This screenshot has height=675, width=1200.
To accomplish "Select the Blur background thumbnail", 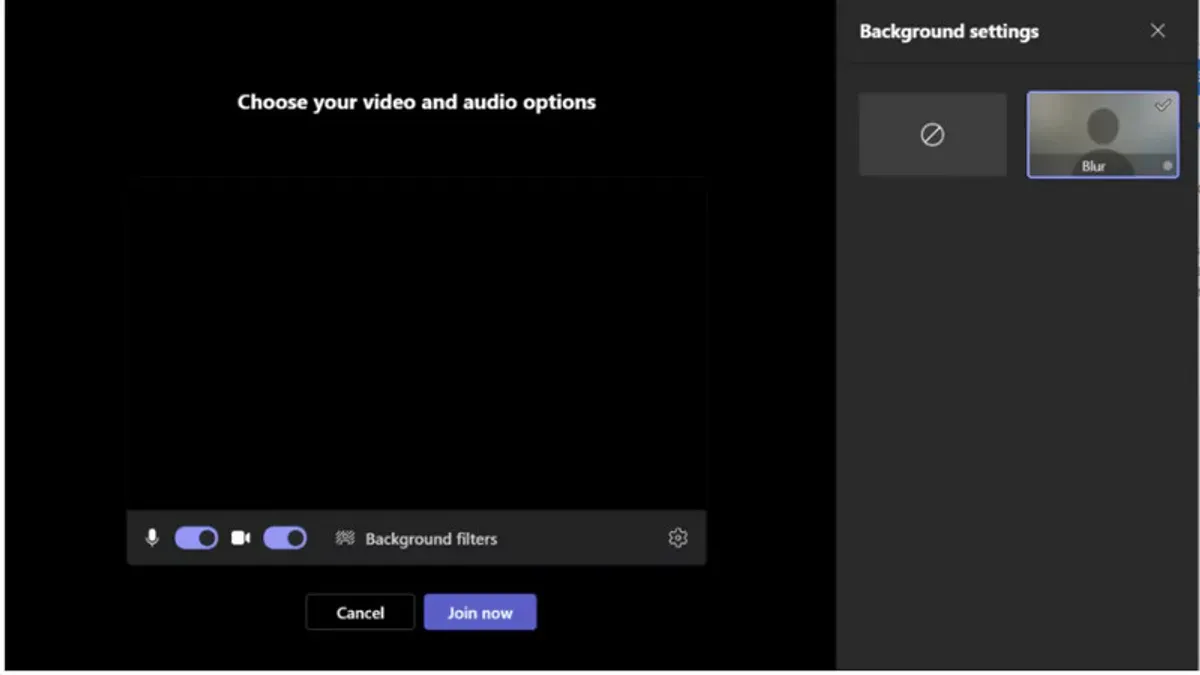I will (x=1103, y=135).
